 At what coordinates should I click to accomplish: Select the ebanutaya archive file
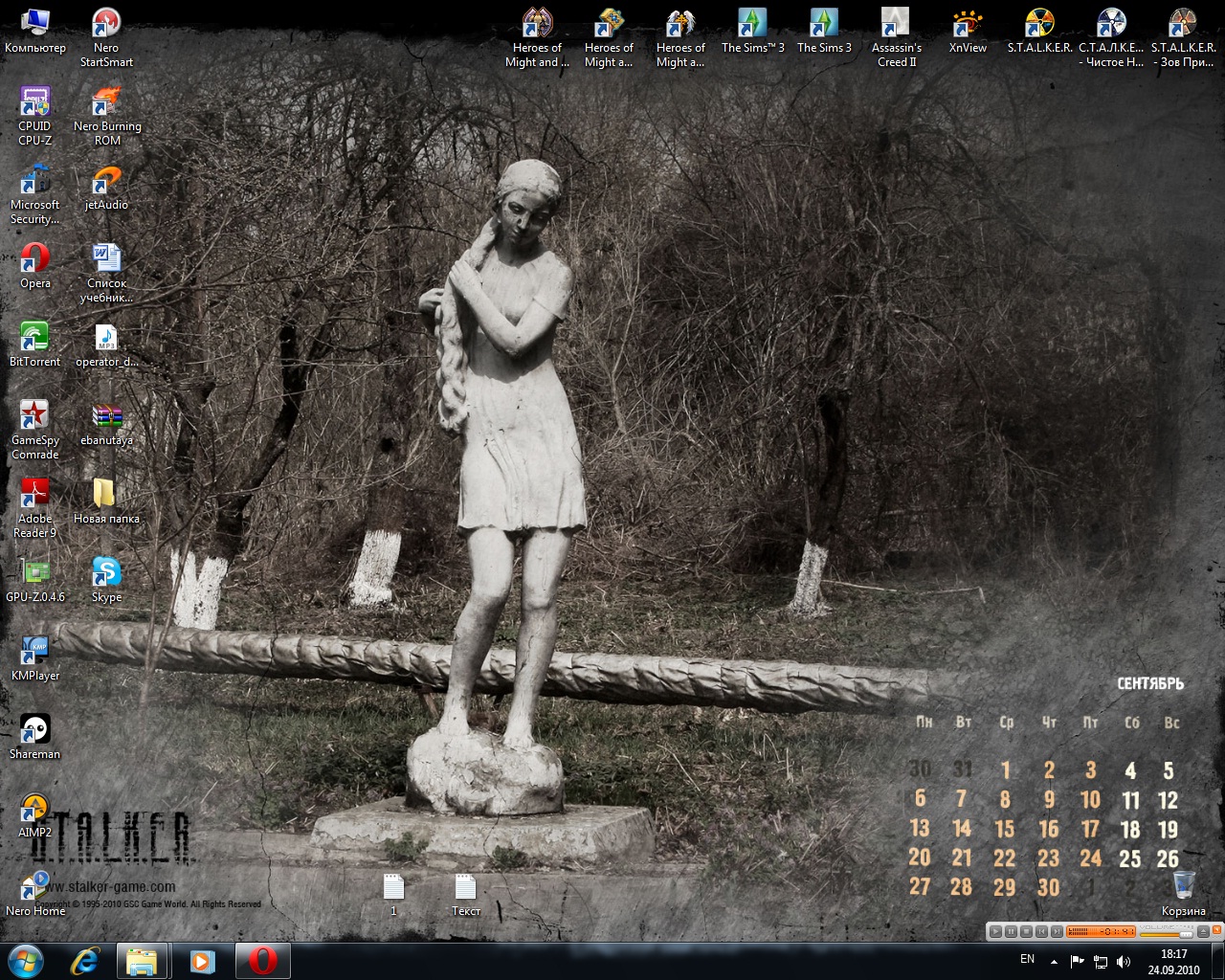tap(106, 424)
